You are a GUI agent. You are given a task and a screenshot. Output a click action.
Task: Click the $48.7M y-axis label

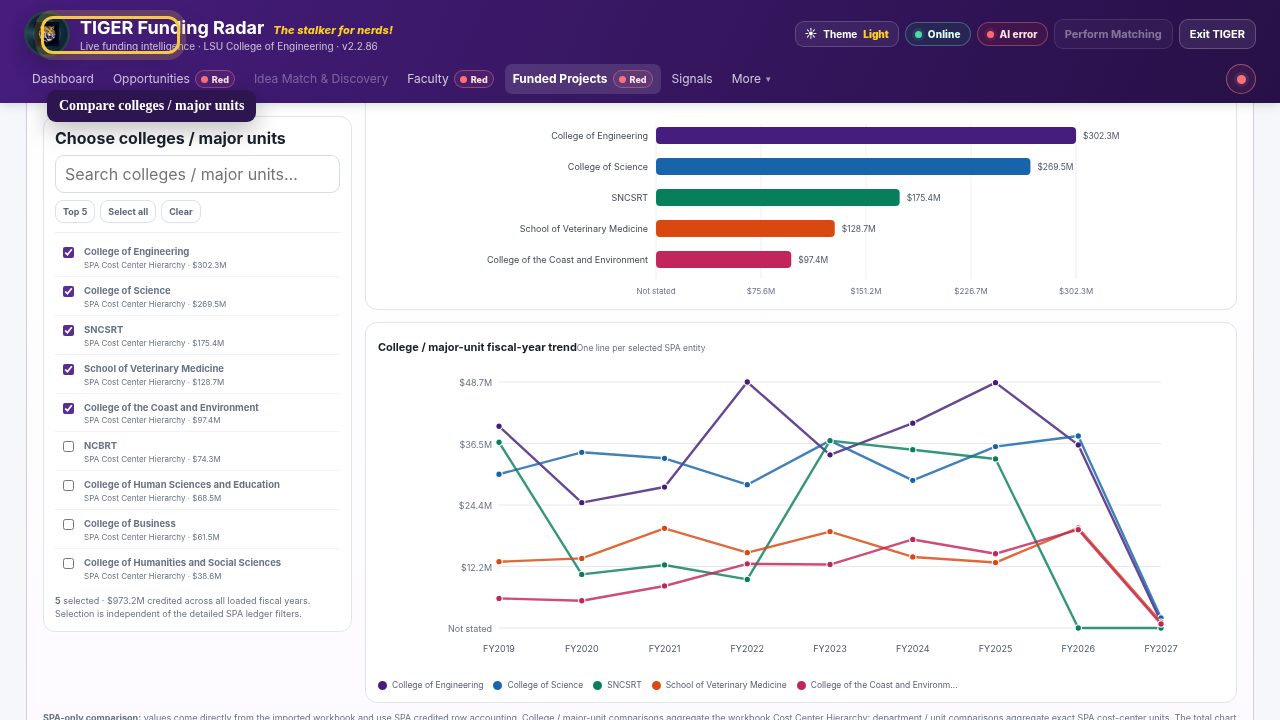[x=476, y=383]
